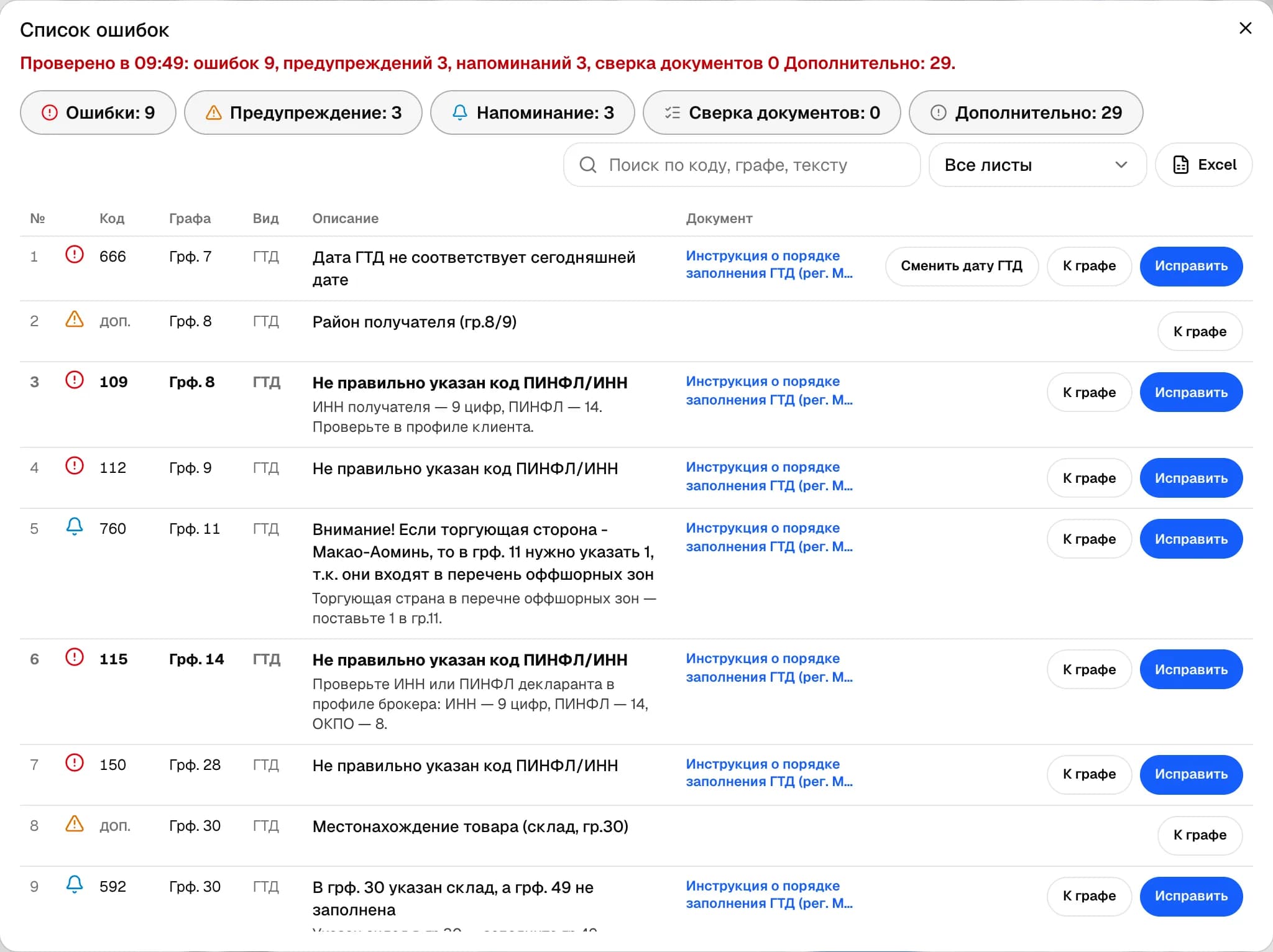Close the Список ошибок dialog with X
Screen dimensions: 1273x952
click(1245, 29)
